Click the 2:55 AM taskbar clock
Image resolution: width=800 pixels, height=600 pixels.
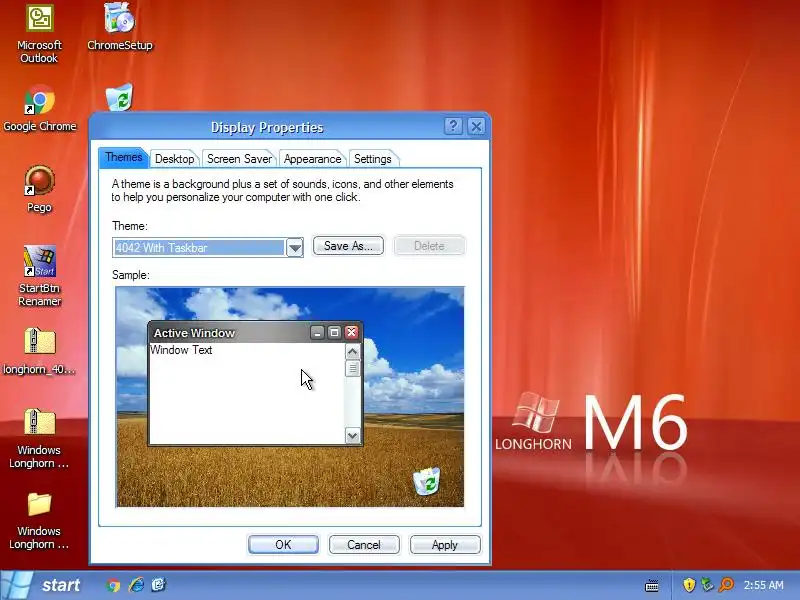[763, 585]
